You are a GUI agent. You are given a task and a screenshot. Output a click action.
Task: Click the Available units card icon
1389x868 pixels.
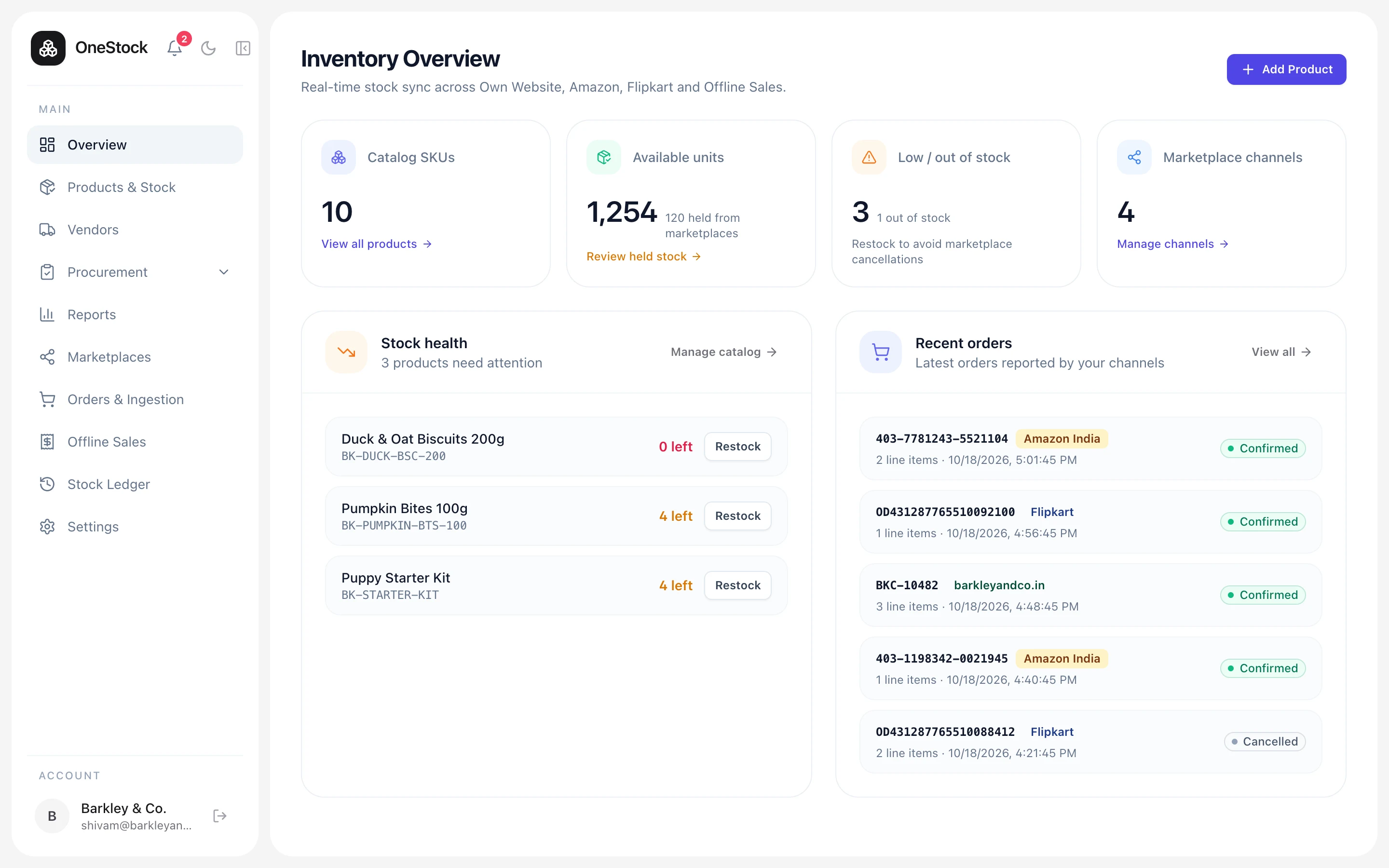pyautogui.click(x=604, y=157)
